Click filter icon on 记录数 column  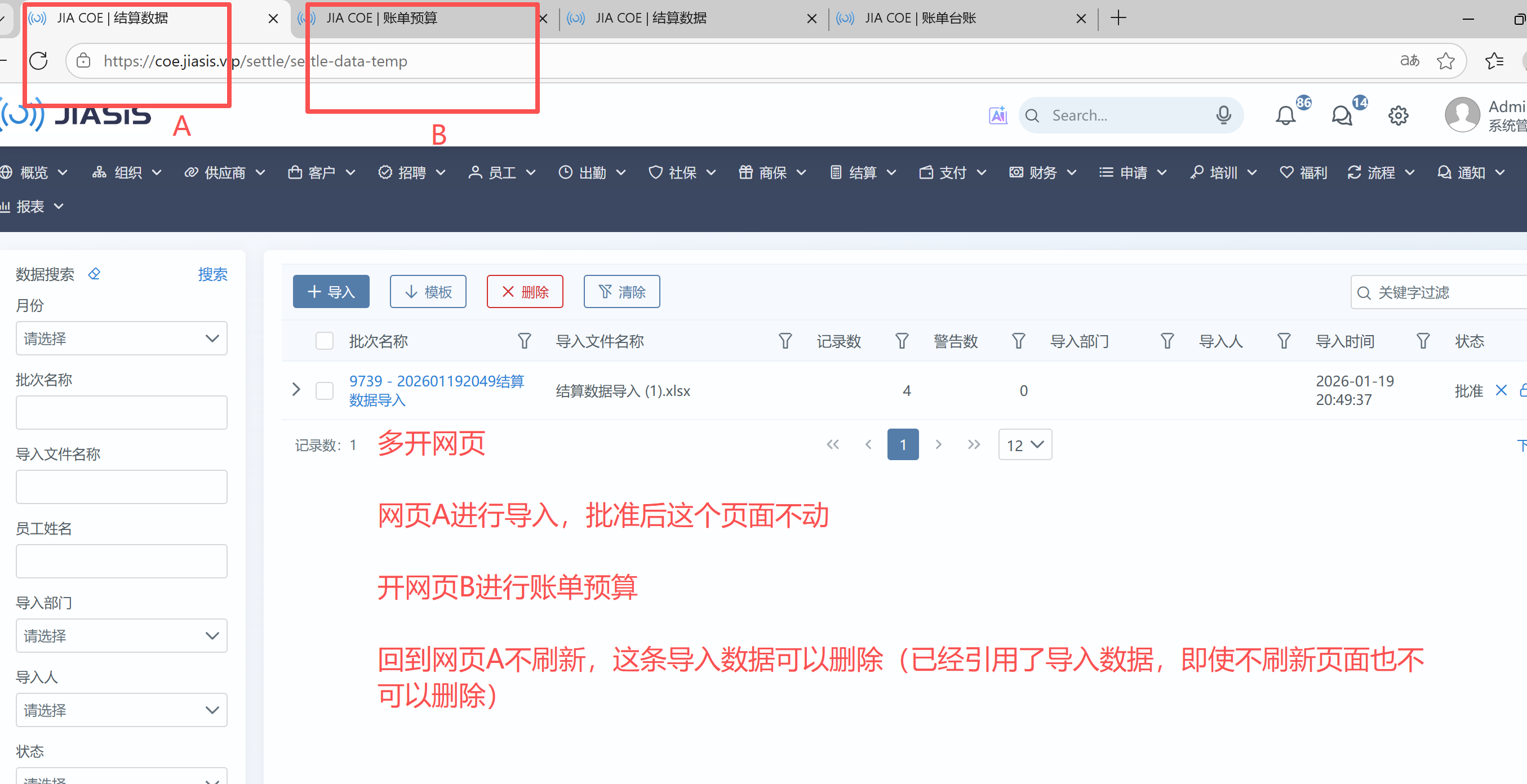point(902,341)
